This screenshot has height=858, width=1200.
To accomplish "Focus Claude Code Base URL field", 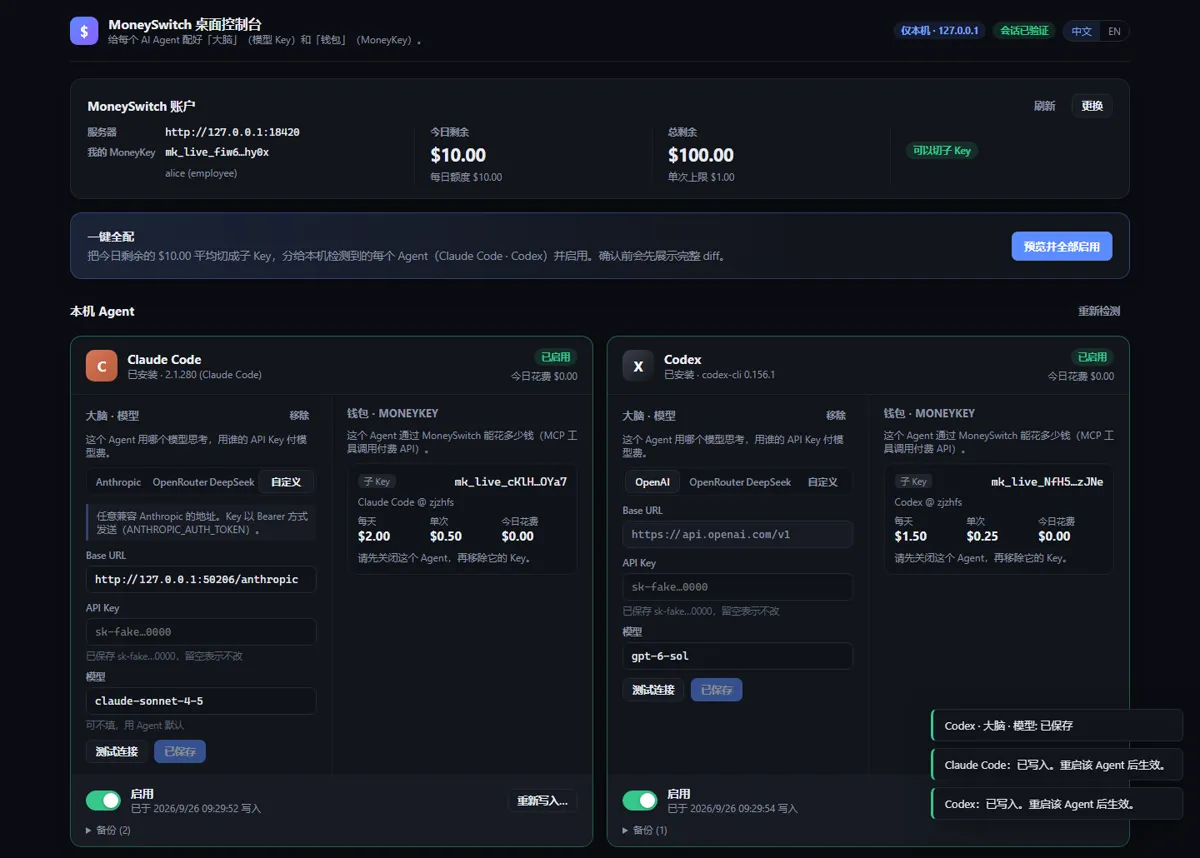I will (x=201, y=579).
